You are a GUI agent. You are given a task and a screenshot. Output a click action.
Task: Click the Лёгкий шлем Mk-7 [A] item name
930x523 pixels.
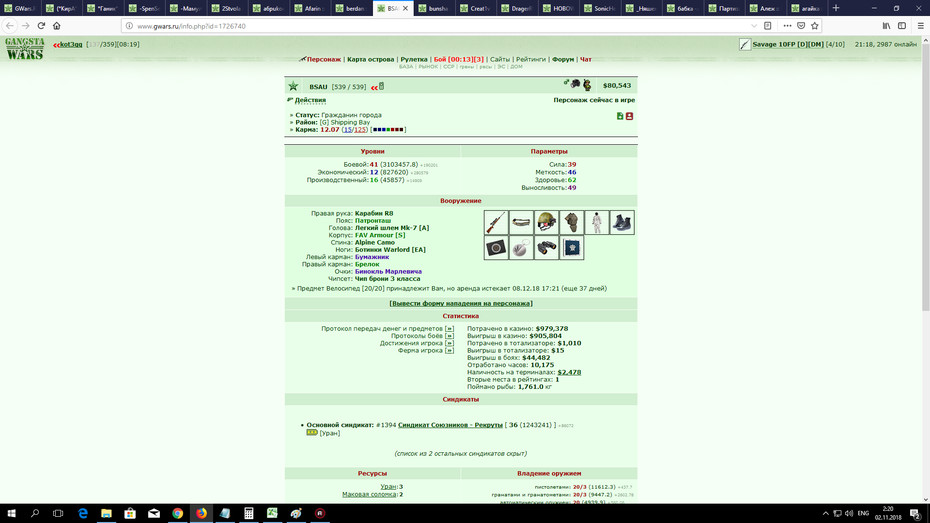pyautogui.click(x=392, y=228)
